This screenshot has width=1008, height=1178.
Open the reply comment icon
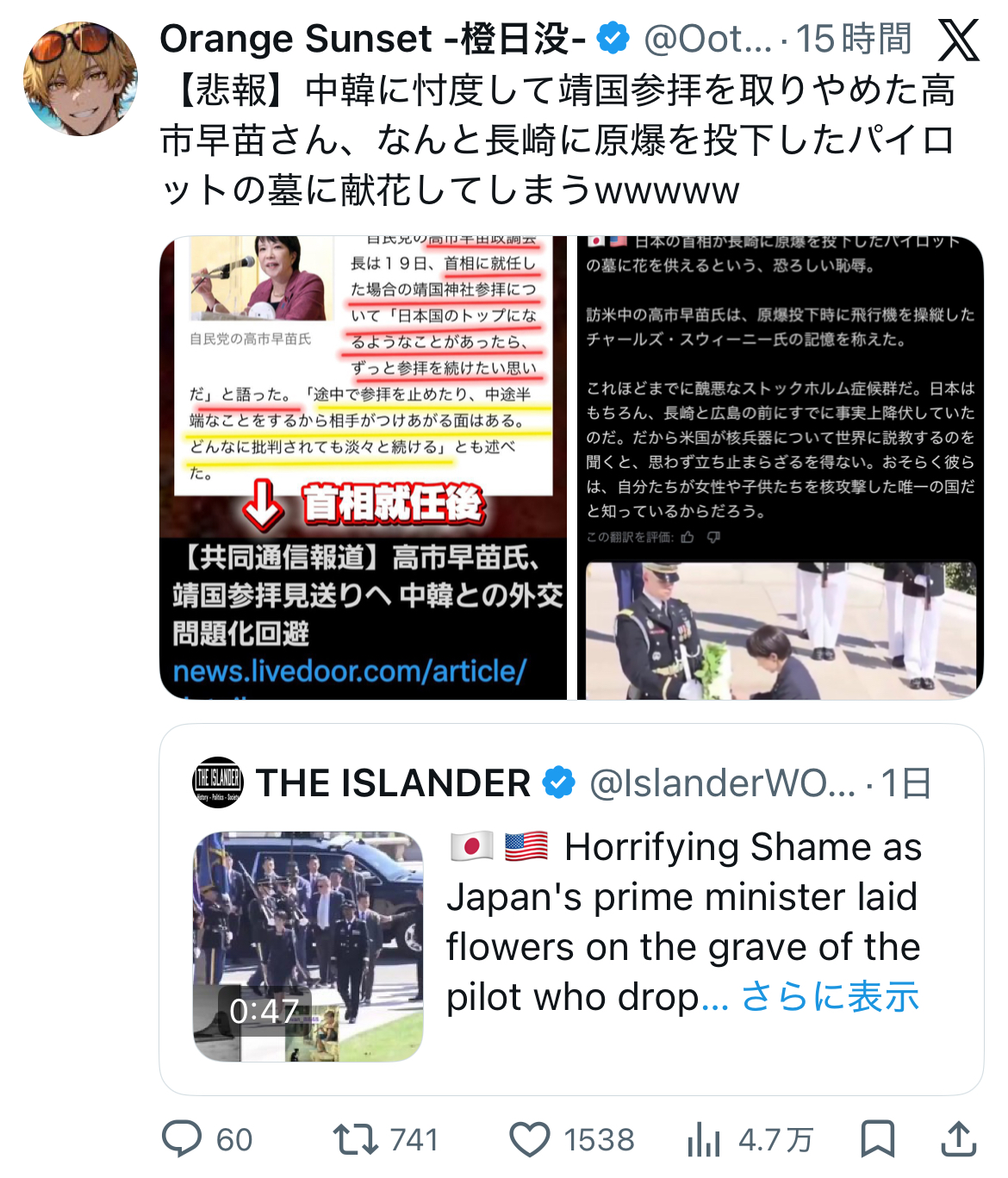[x=183, y=1139]
